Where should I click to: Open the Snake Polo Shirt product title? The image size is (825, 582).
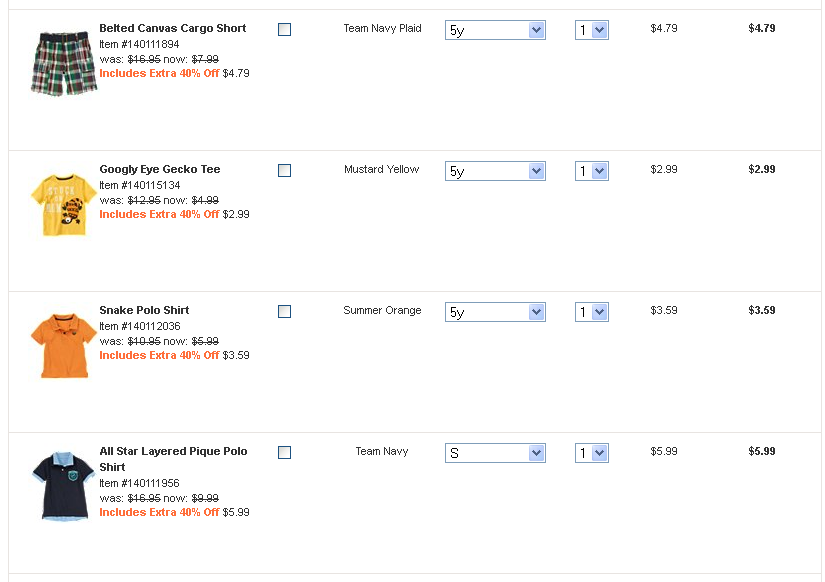click(144, 310)
